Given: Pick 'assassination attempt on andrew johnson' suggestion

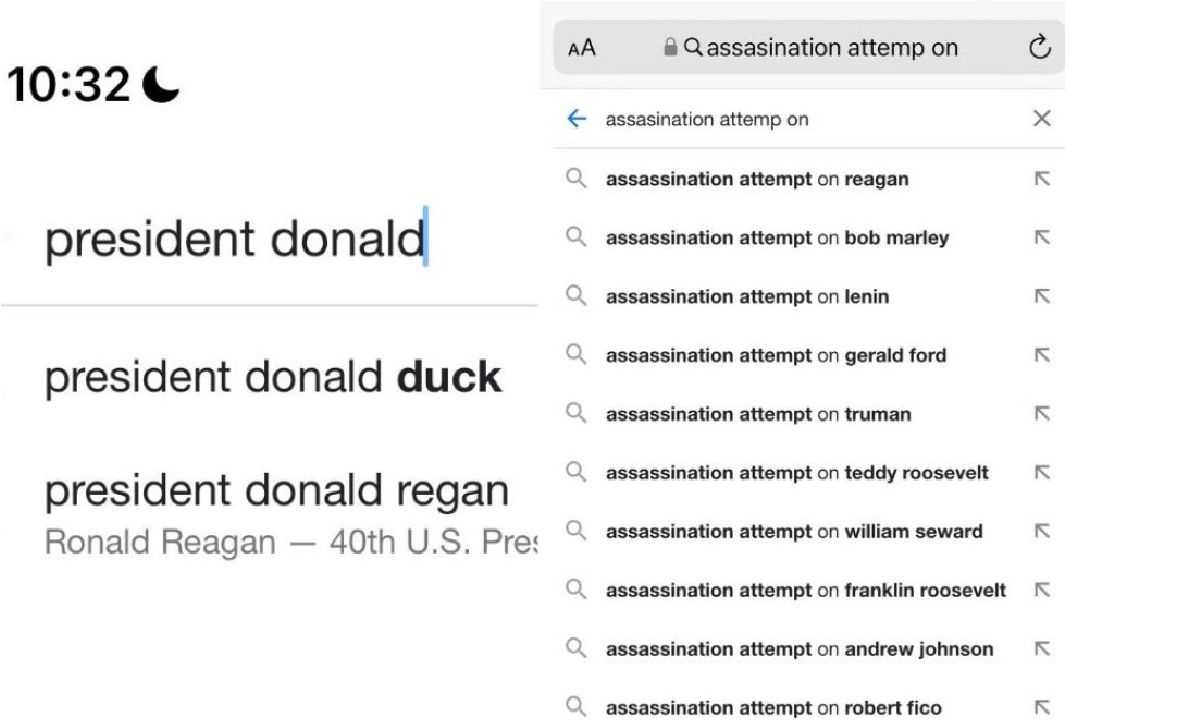Looking at the screenshot, I should 799,650.
